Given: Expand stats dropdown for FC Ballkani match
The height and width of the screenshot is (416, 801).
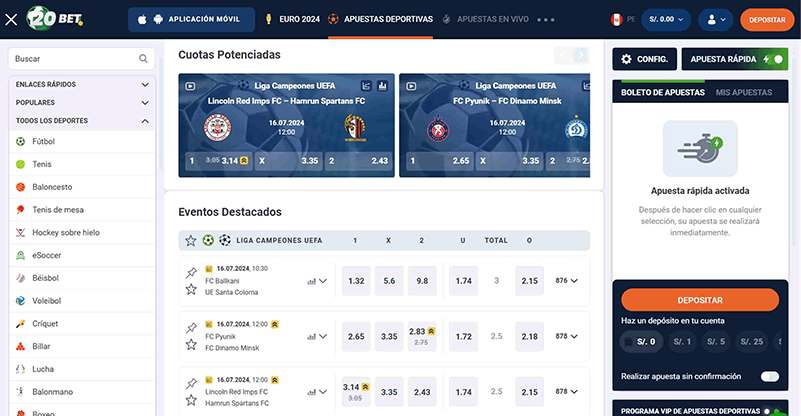Looking at the screenshot, I should pos(317,281).
